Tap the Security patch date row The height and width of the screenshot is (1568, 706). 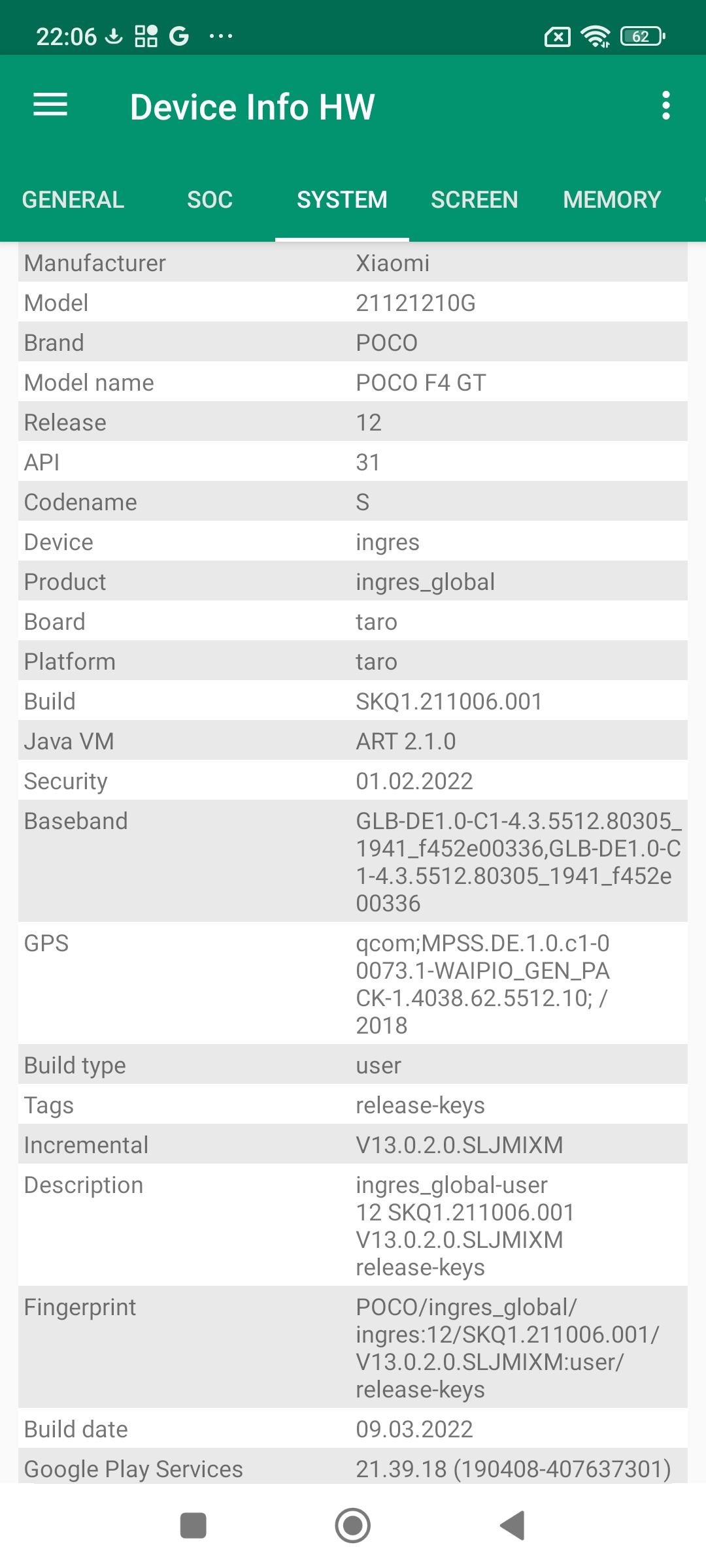point(353,781)
